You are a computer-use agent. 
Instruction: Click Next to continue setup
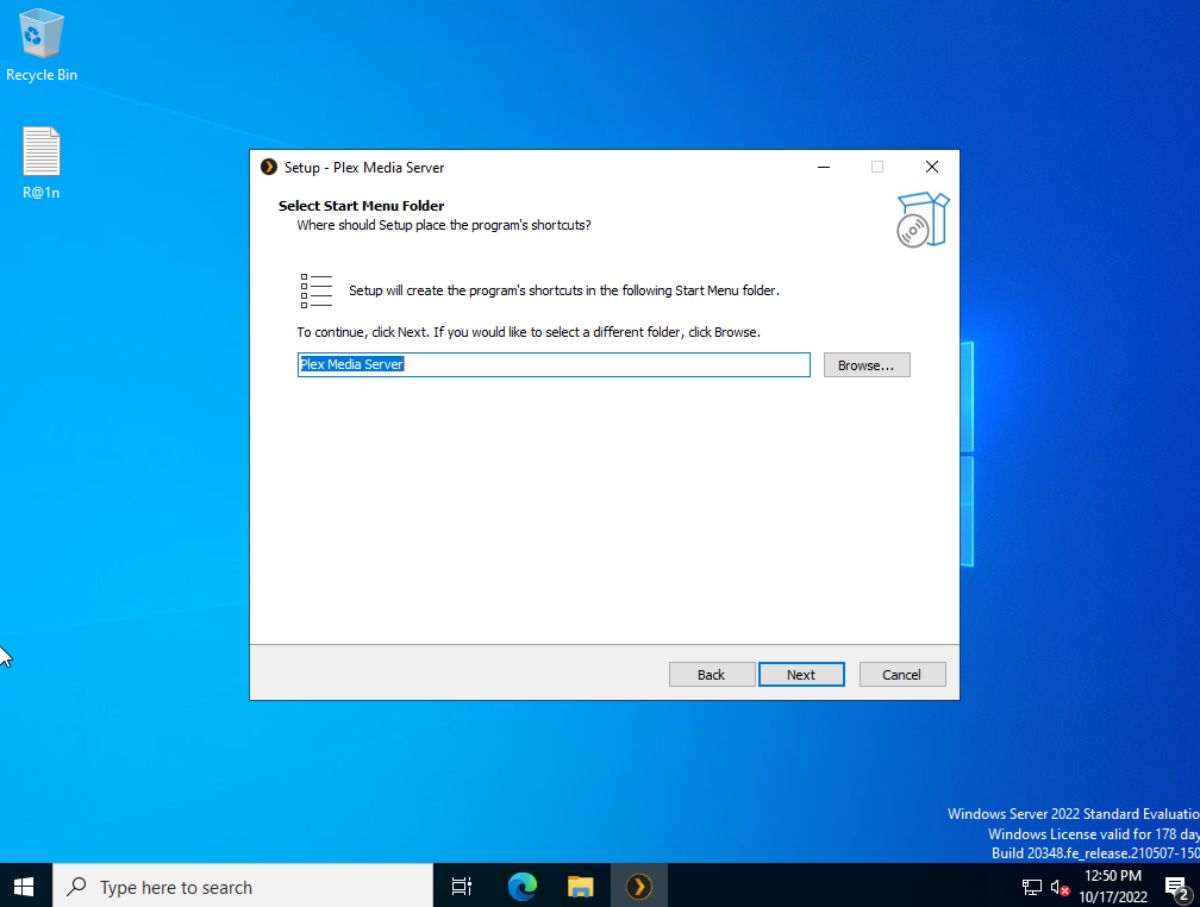pyautogui.click(x=801, y=674)
